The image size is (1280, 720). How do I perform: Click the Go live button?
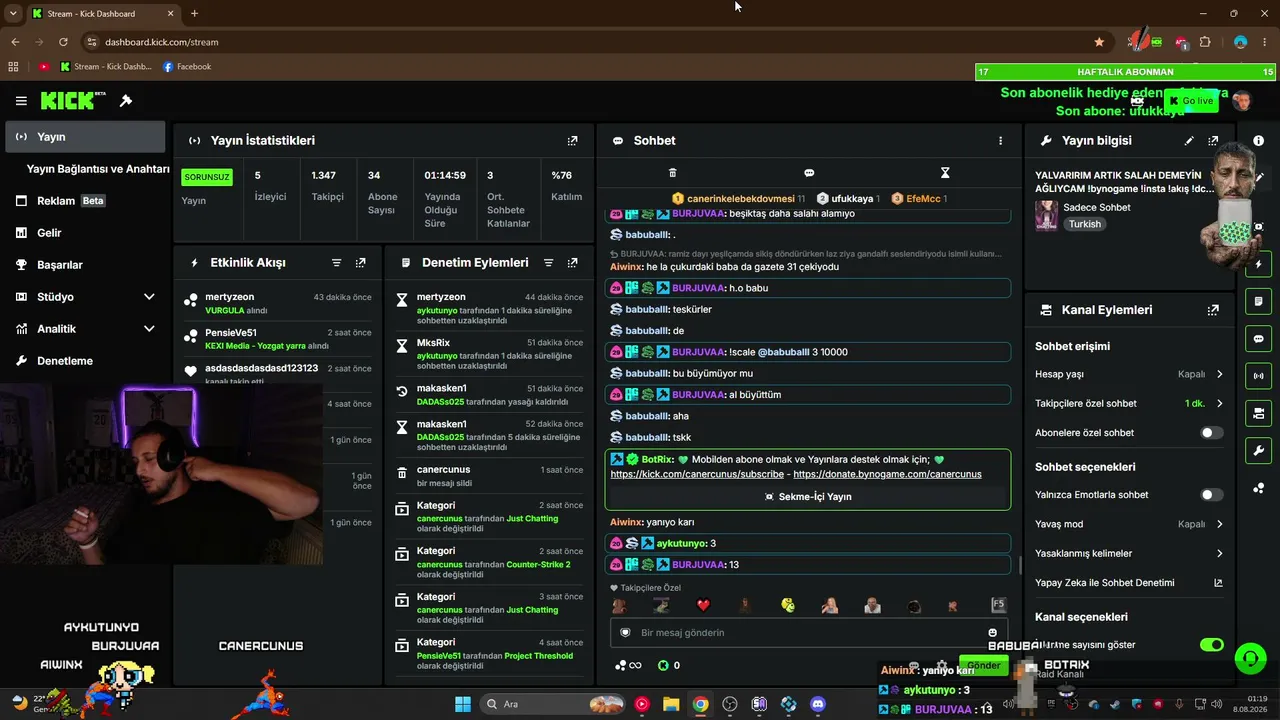point(1191,101)
